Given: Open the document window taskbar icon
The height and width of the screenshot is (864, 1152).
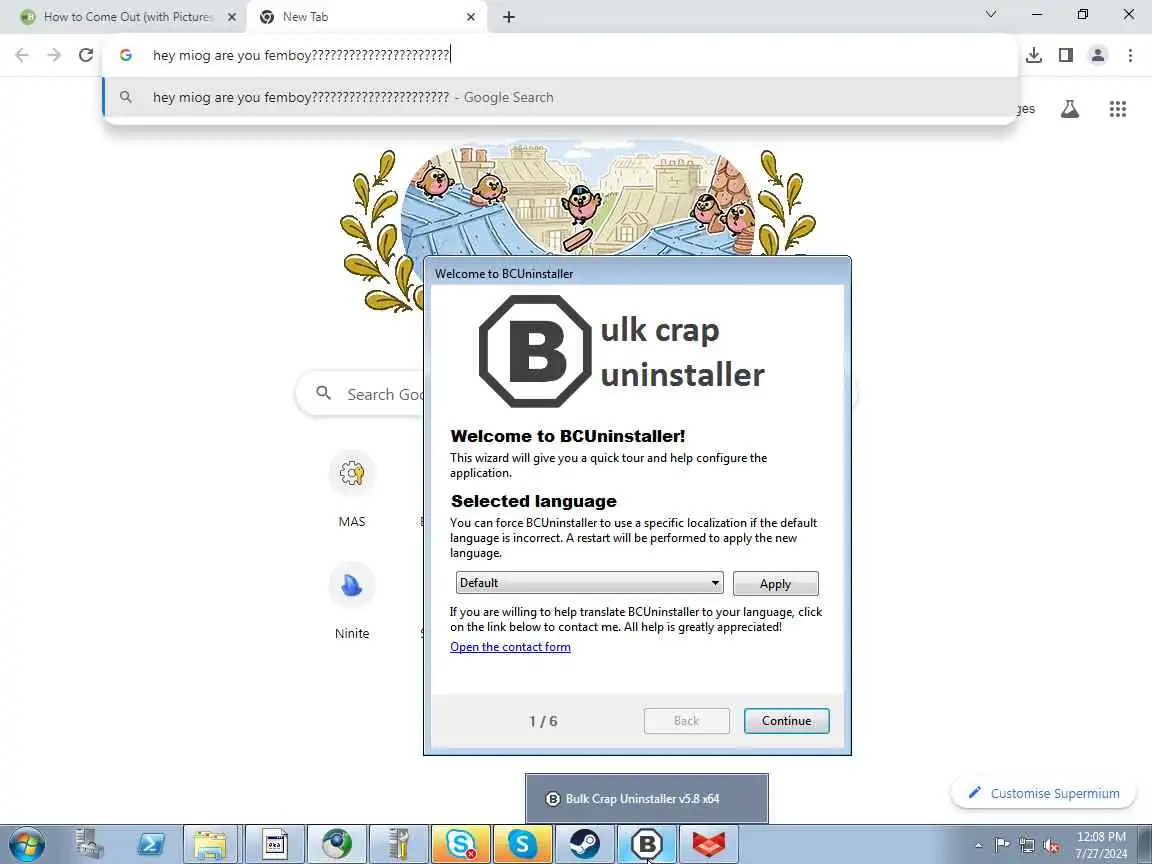Looking at the screenshot, I should 275,844.
